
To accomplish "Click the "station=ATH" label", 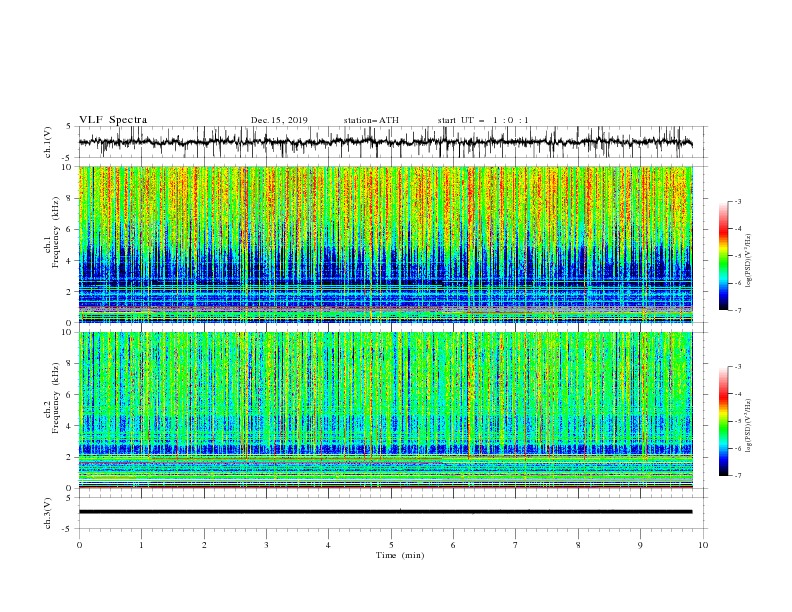I will [371, 120].
